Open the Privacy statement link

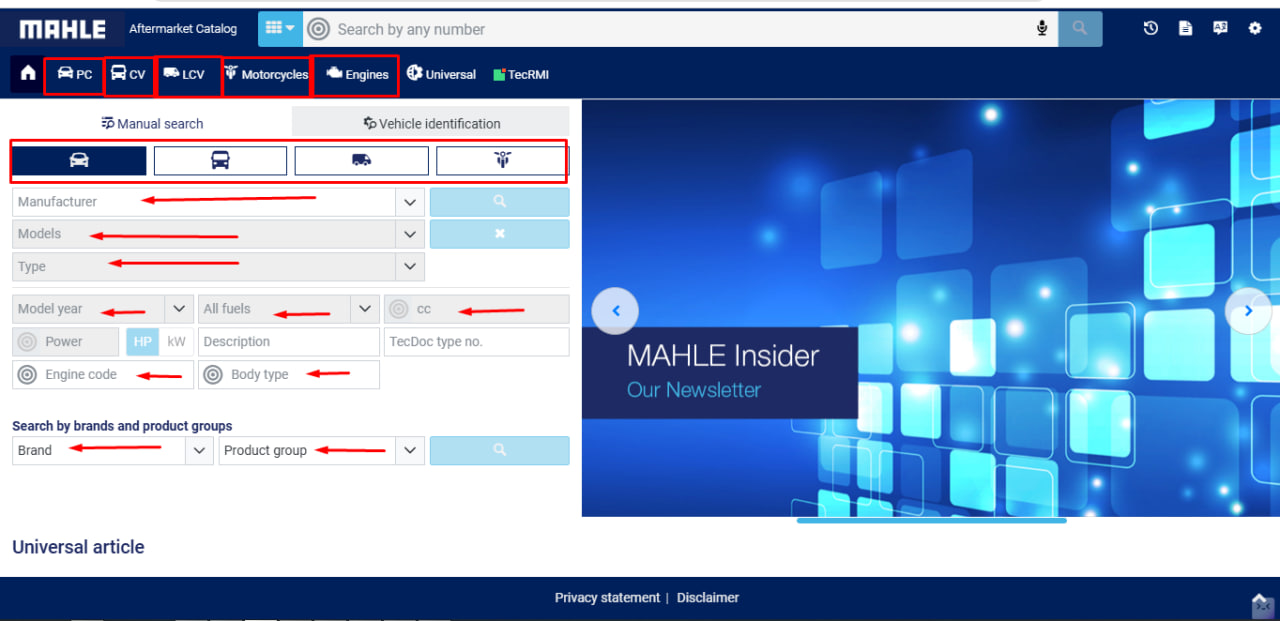pyautogui.click(x=607, y=598)
